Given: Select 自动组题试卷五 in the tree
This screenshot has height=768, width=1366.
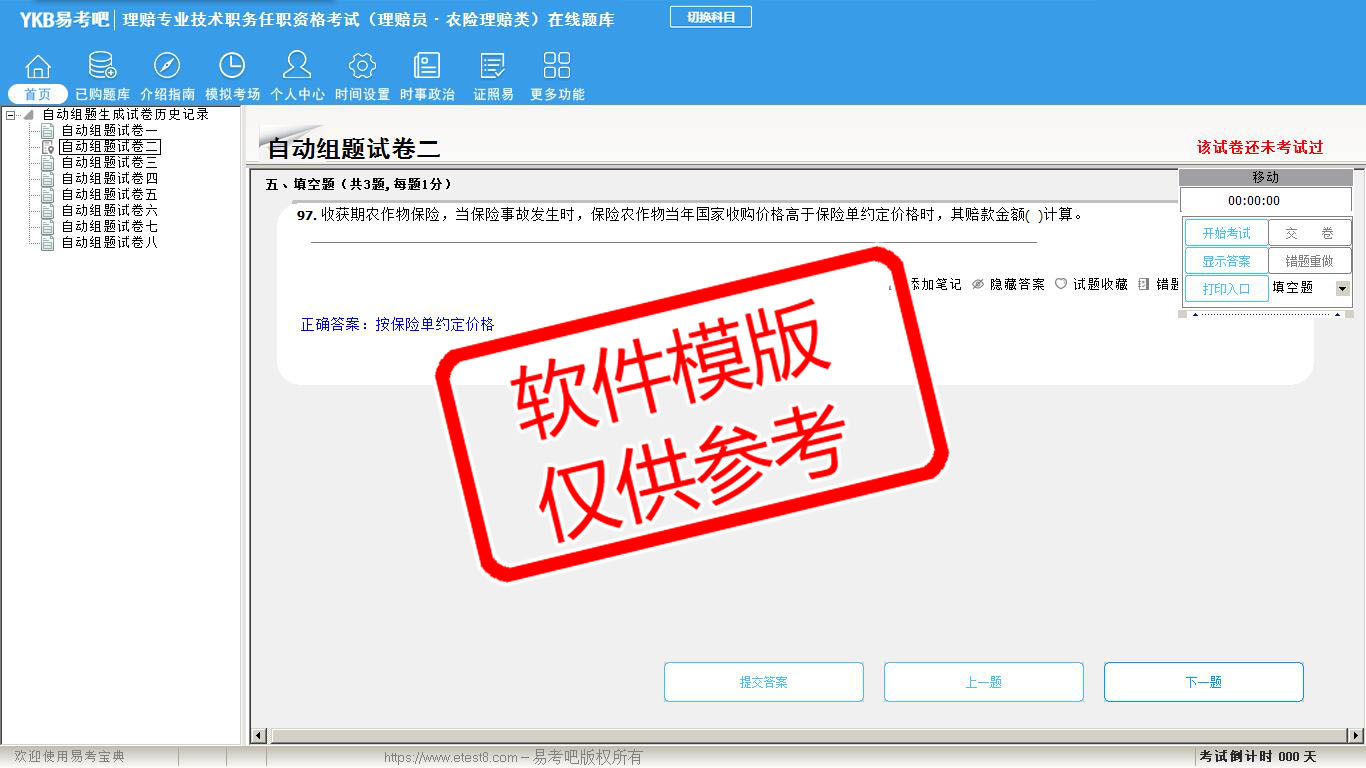Looking at the screenshot, I should coord(109,195).
